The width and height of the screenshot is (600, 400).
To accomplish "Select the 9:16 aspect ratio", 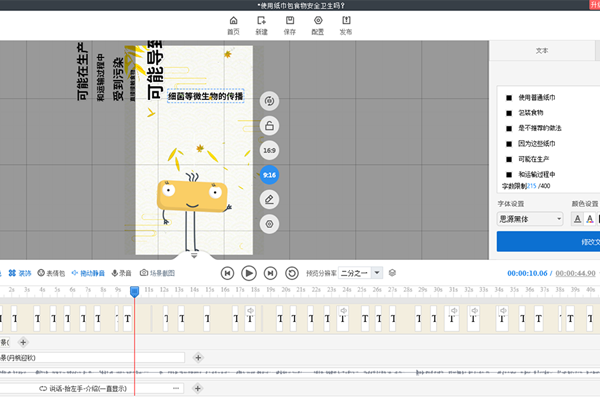I will click(x=269, y=175).
